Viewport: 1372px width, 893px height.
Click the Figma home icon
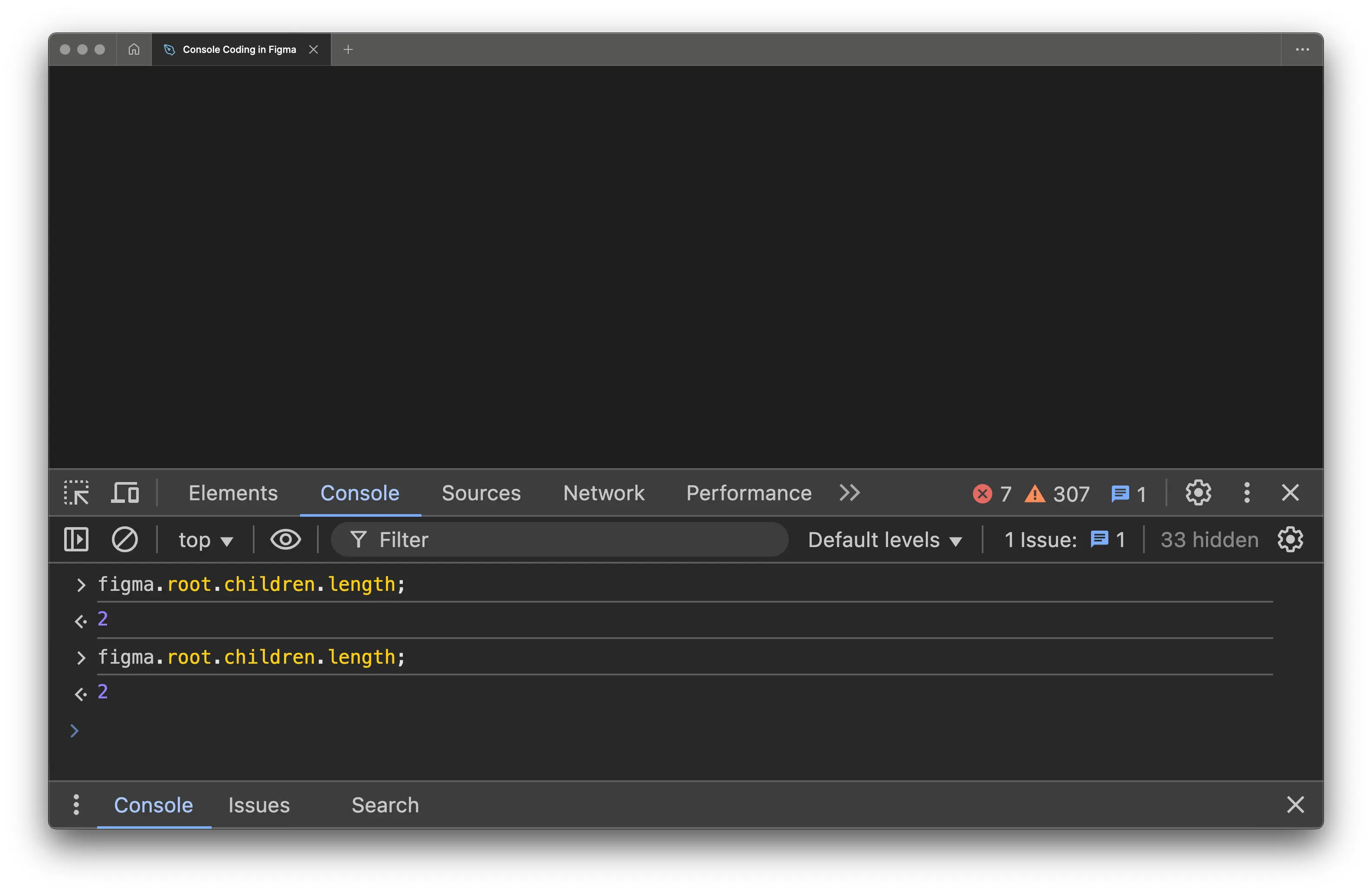point(134,49)
